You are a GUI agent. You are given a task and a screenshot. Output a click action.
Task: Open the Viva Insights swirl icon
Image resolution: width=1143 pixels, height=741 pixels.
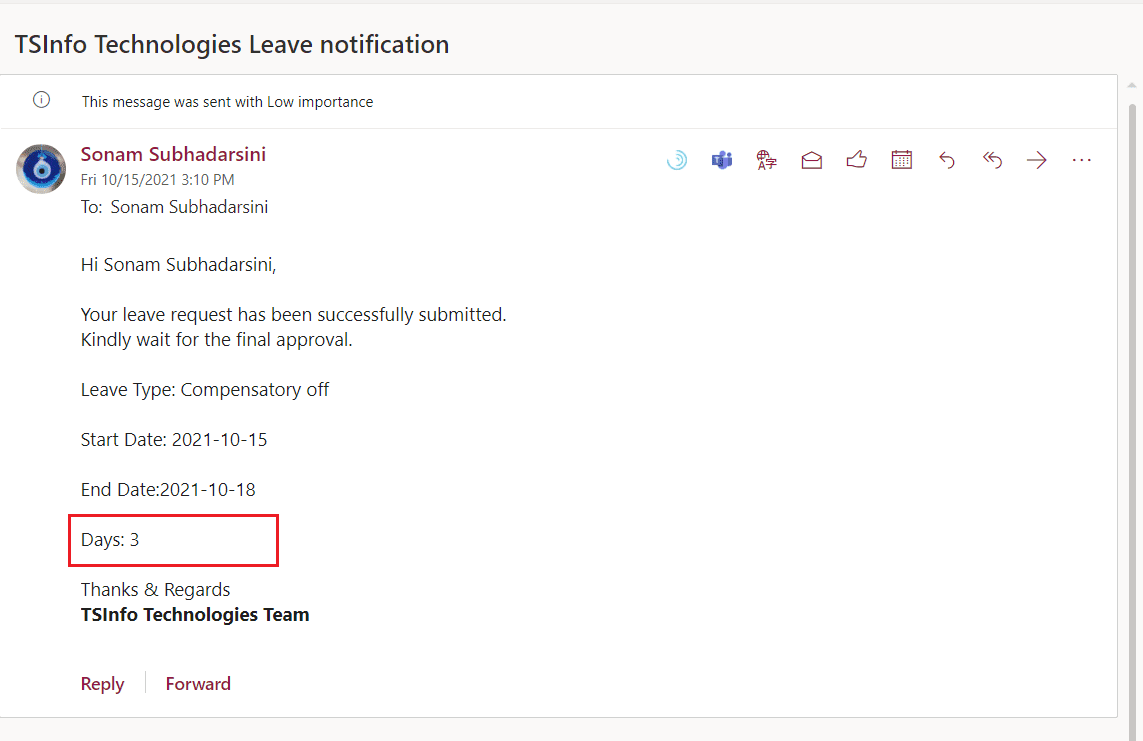(677, 160)
